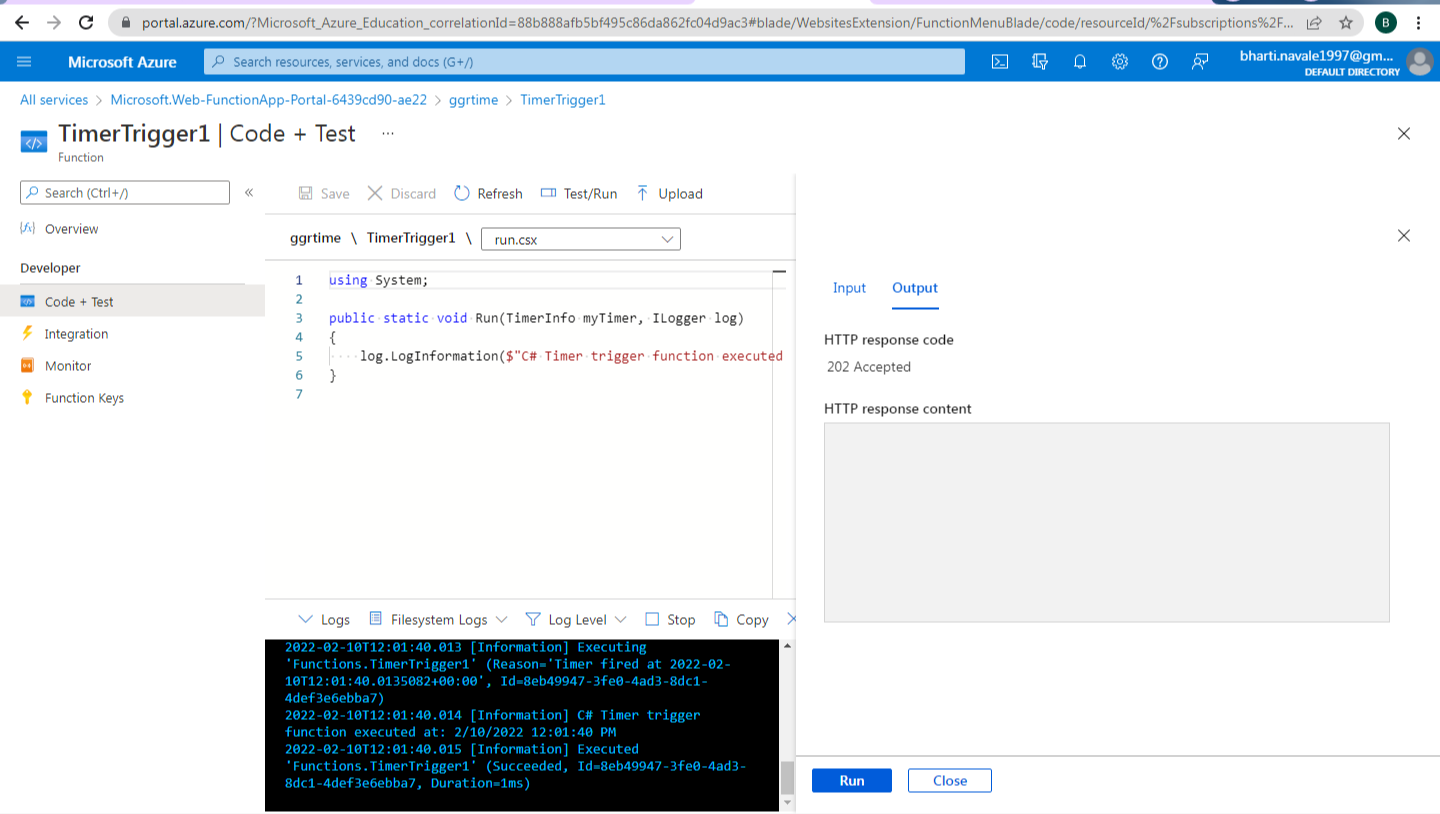1440x814 pixels.
Task: Open the Filesystem Logs dropdown
Action: 438,619
